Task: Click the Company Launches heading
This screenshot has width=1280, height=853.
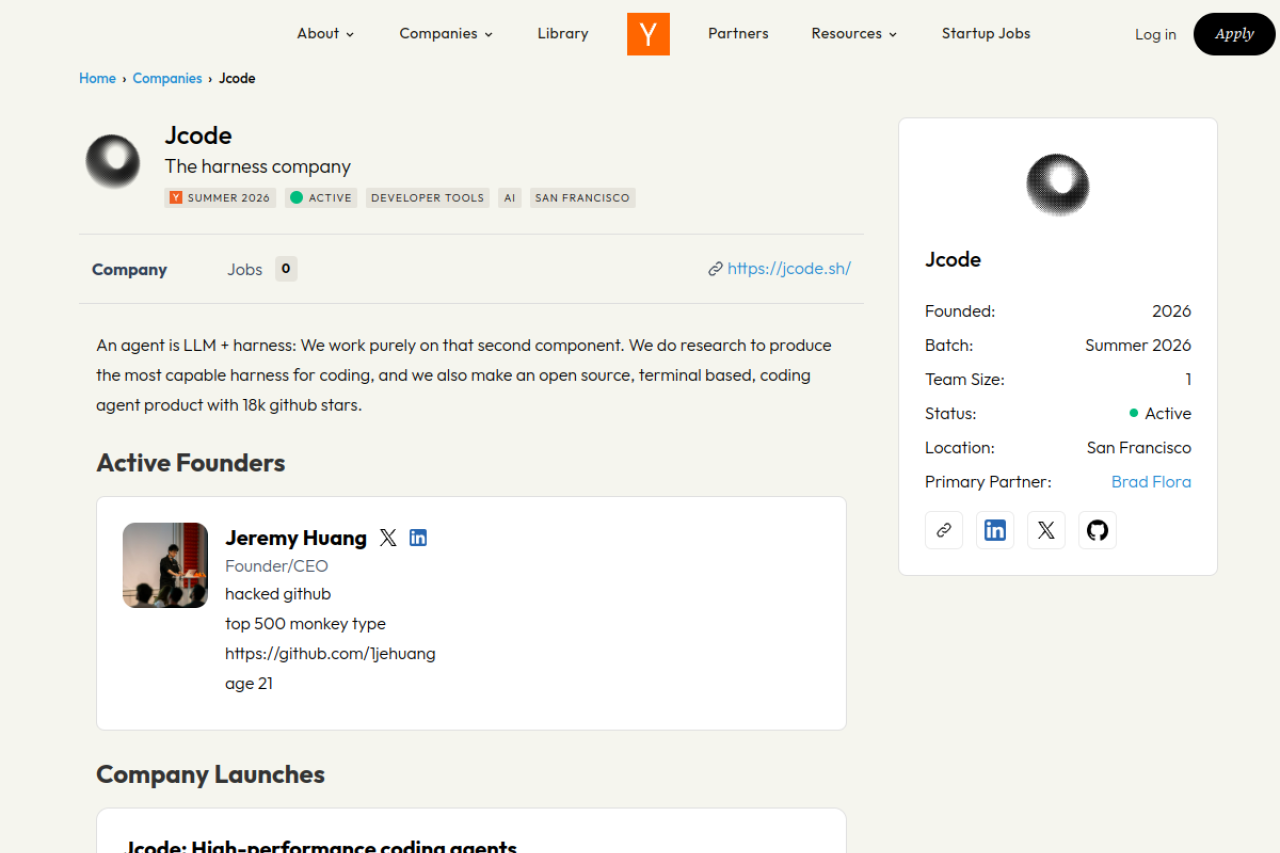Action: 211,775
